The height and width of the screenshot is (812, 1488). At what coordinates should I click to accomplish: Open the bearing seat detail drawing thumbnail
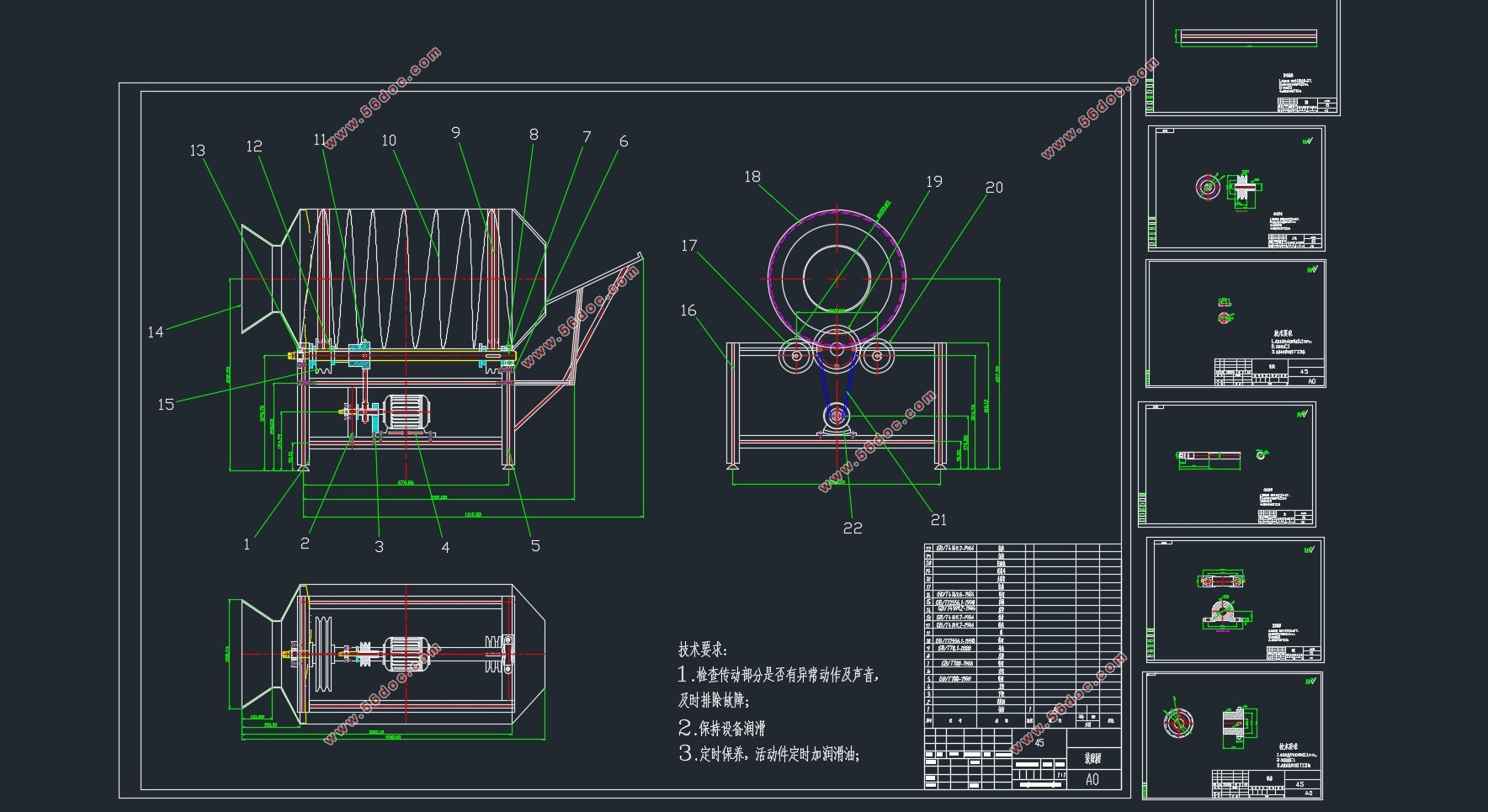(x=1235, y=599)
